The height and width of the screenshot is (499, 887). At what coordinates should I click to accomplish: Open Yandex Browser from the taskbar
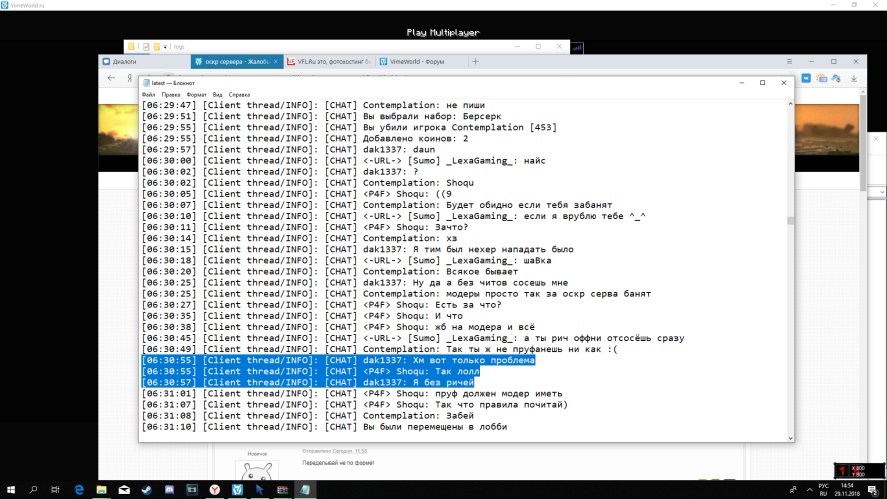(213, 490)
